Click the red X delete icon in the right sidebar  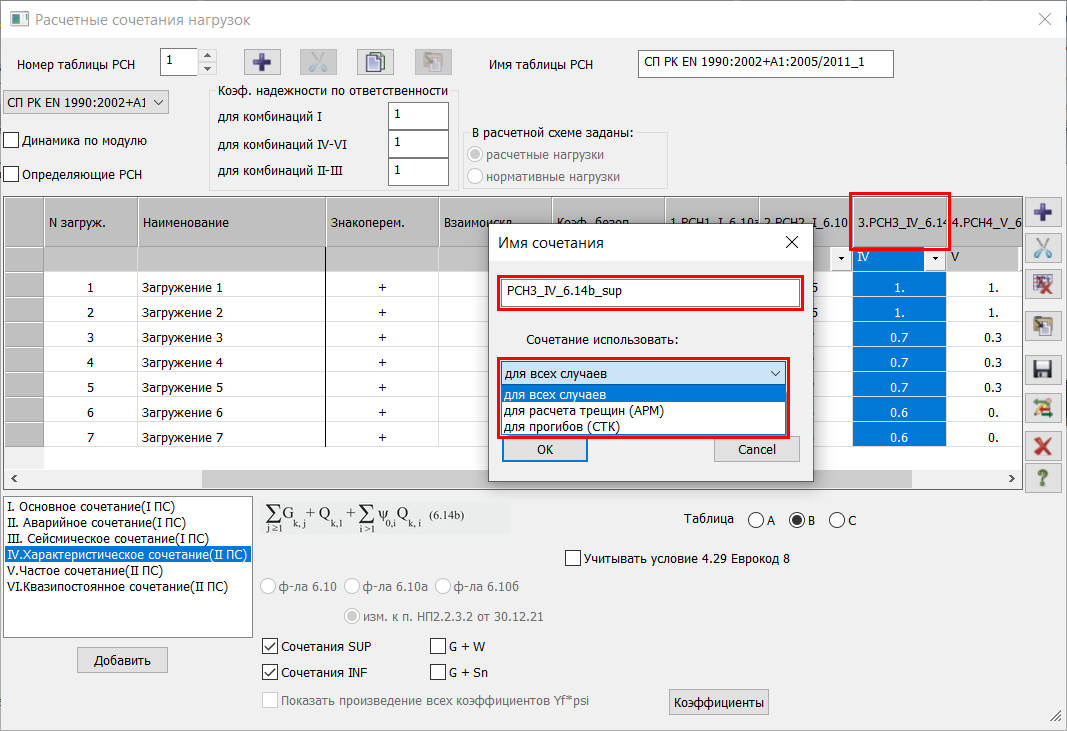[1043, 446]
